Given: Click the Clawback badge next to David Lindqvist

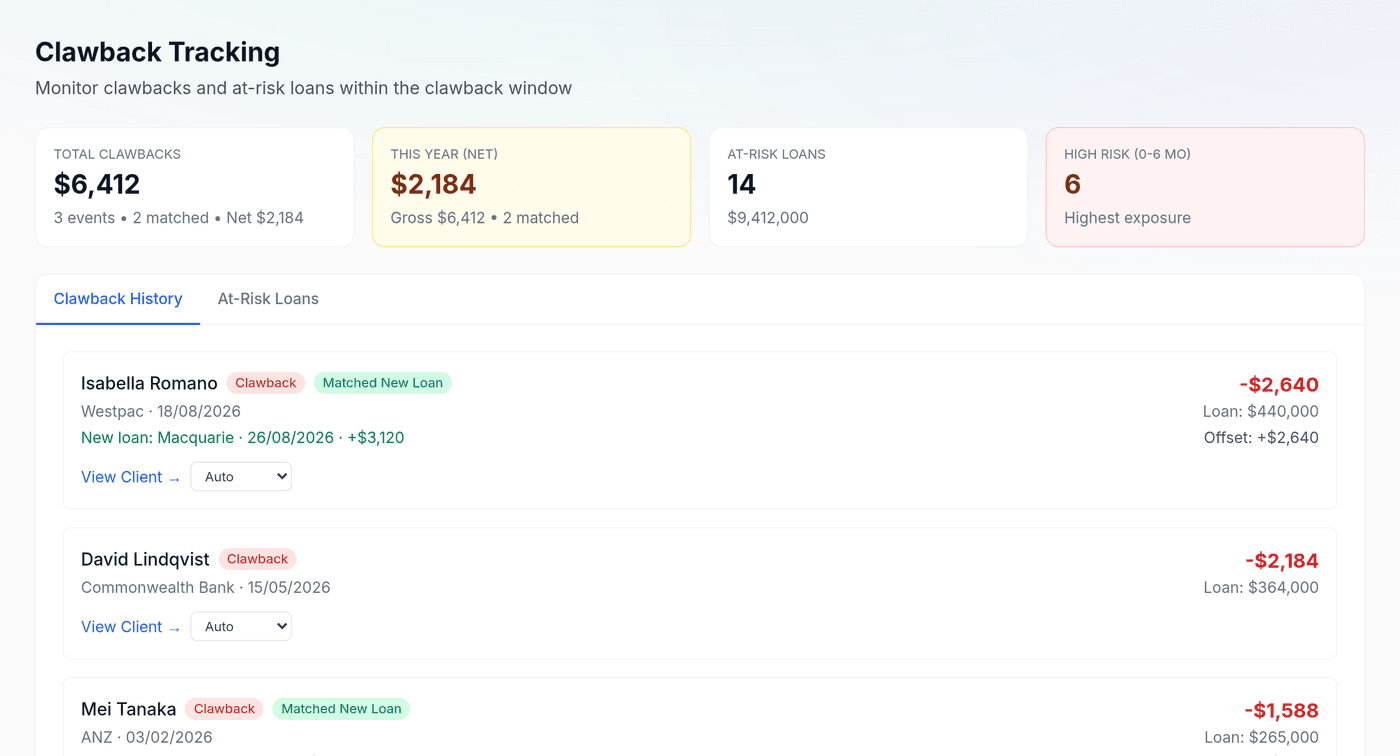Looking at the screenshot, I should [258, 559].
